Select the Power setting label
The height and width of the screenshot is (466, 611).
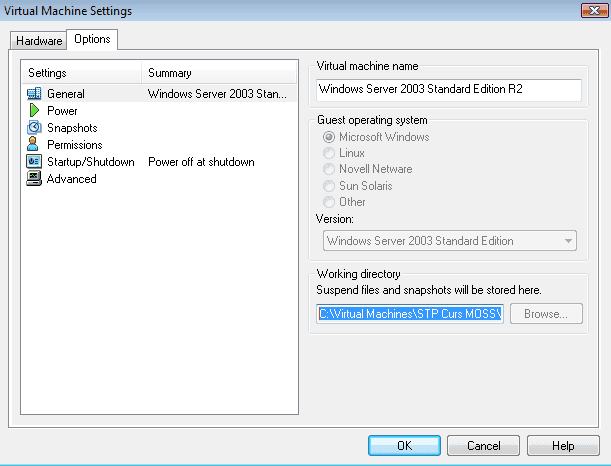[62, 111]
